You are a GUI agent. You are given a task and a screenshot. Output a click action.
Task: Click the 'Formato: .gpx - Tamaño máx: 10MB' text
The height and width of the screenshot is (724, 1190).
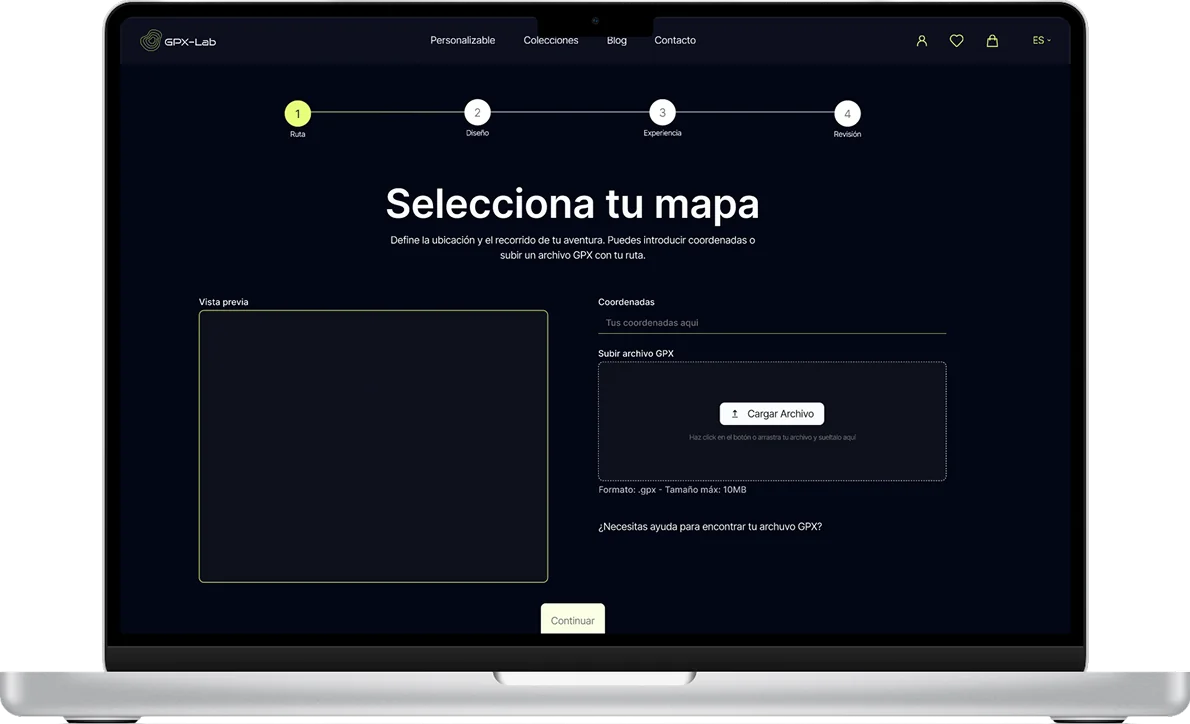pos(672,489)
